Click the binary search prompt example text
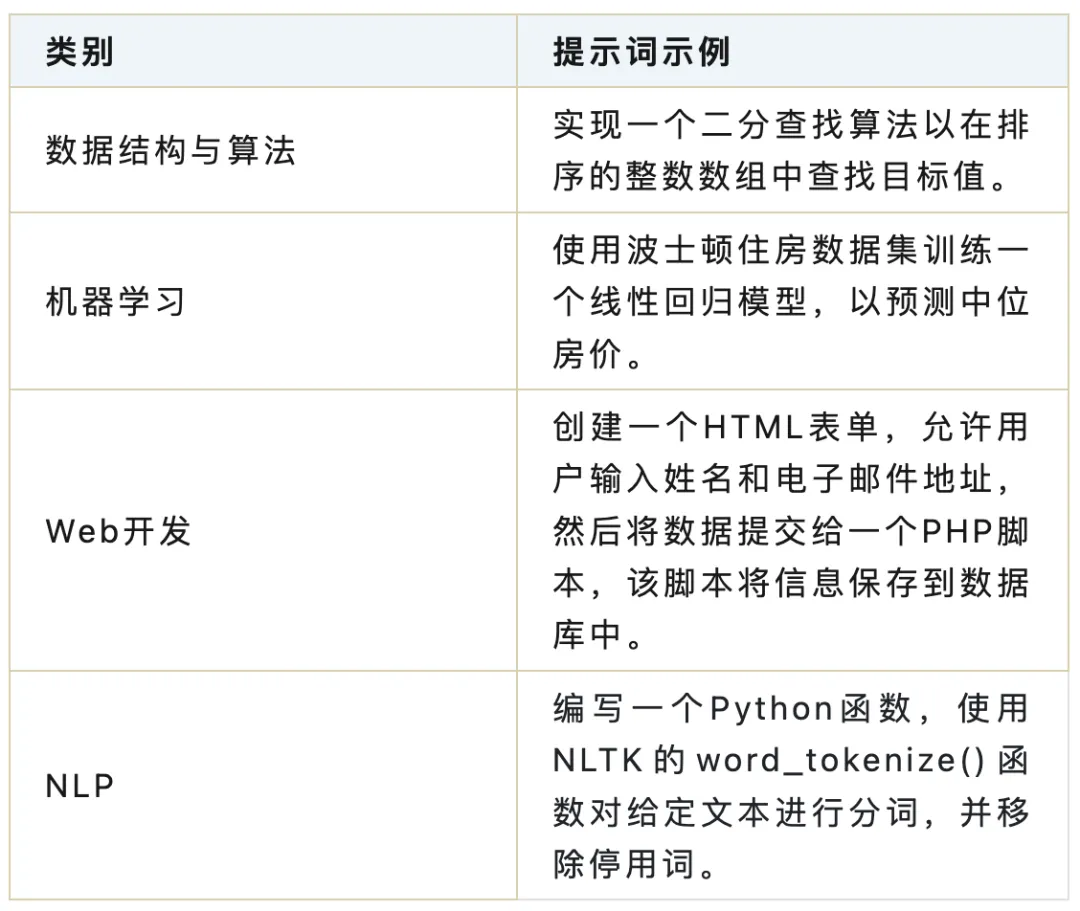Image resolution: width=1080 pixels, height=911 pixels. pyautogui.click(x=791, y=150)
